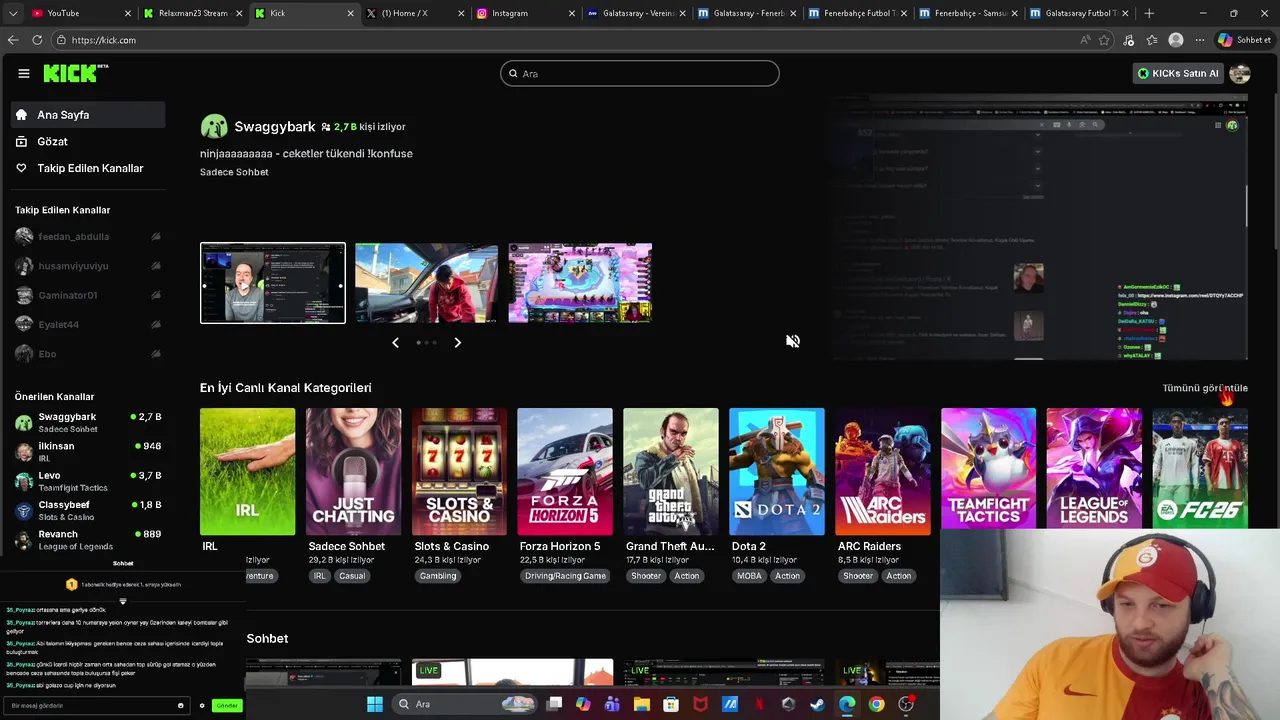The width and height of the screenshot is (1280, 720).
Task: Open the Windows Start menu
Action: pos(374,704)
